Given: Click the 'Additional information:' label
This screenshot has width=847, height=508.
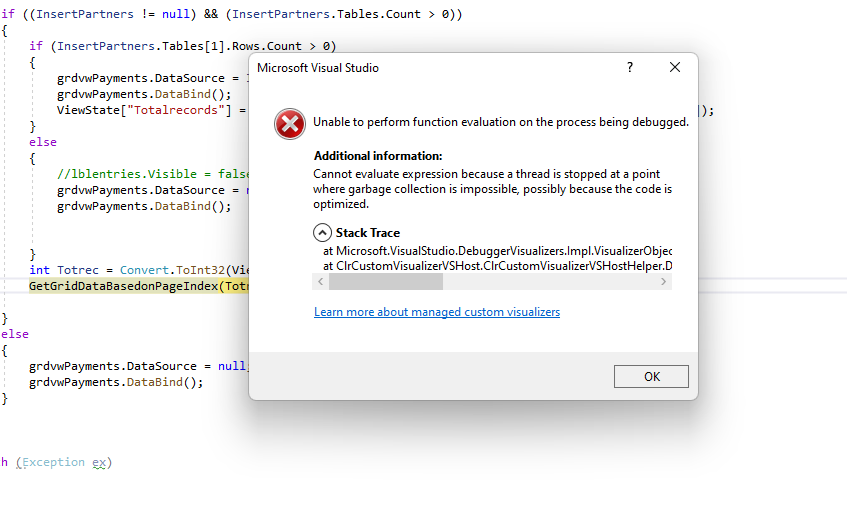Looking at the screenshot, I should (x=378, y=156).
